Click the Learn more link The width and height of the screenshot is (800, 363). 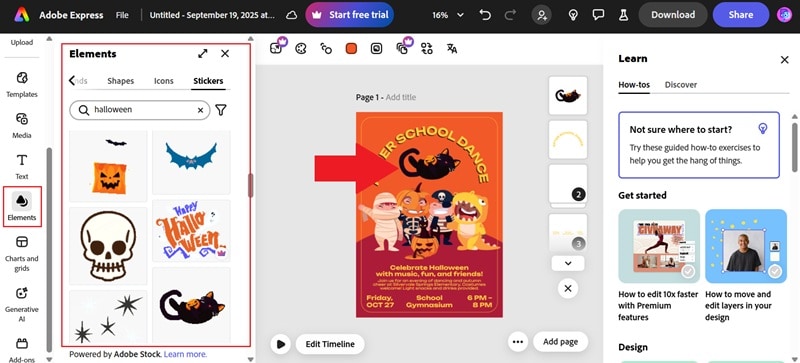pyautogui.click(x=185, y=354)
